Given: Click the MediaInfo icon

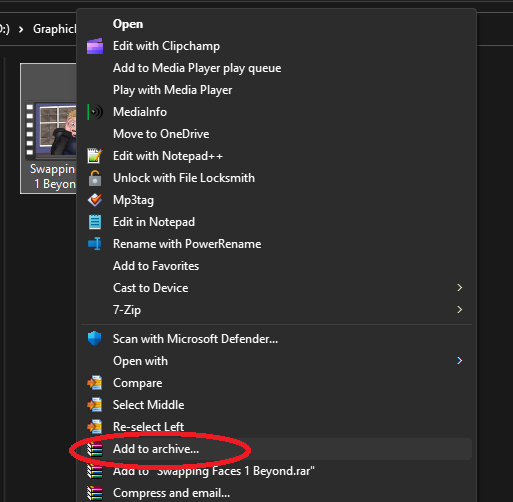Looking at the screenshot, I should click(95, 112).
